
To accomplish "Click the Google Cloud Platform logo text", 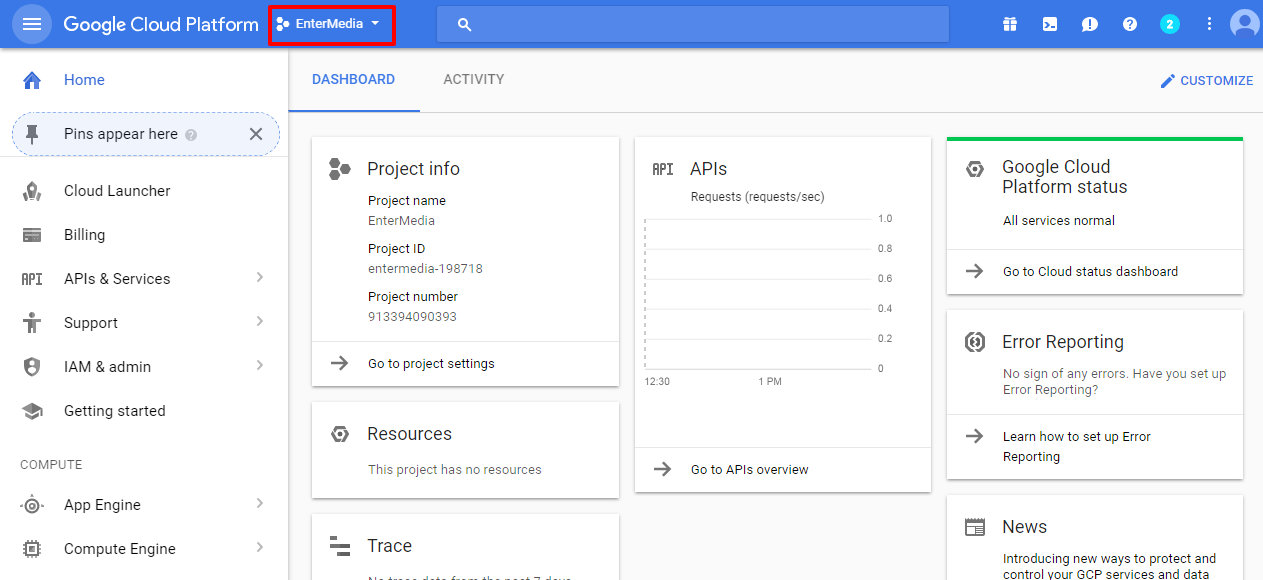I will pyautogui.click(x=161, y=24).
